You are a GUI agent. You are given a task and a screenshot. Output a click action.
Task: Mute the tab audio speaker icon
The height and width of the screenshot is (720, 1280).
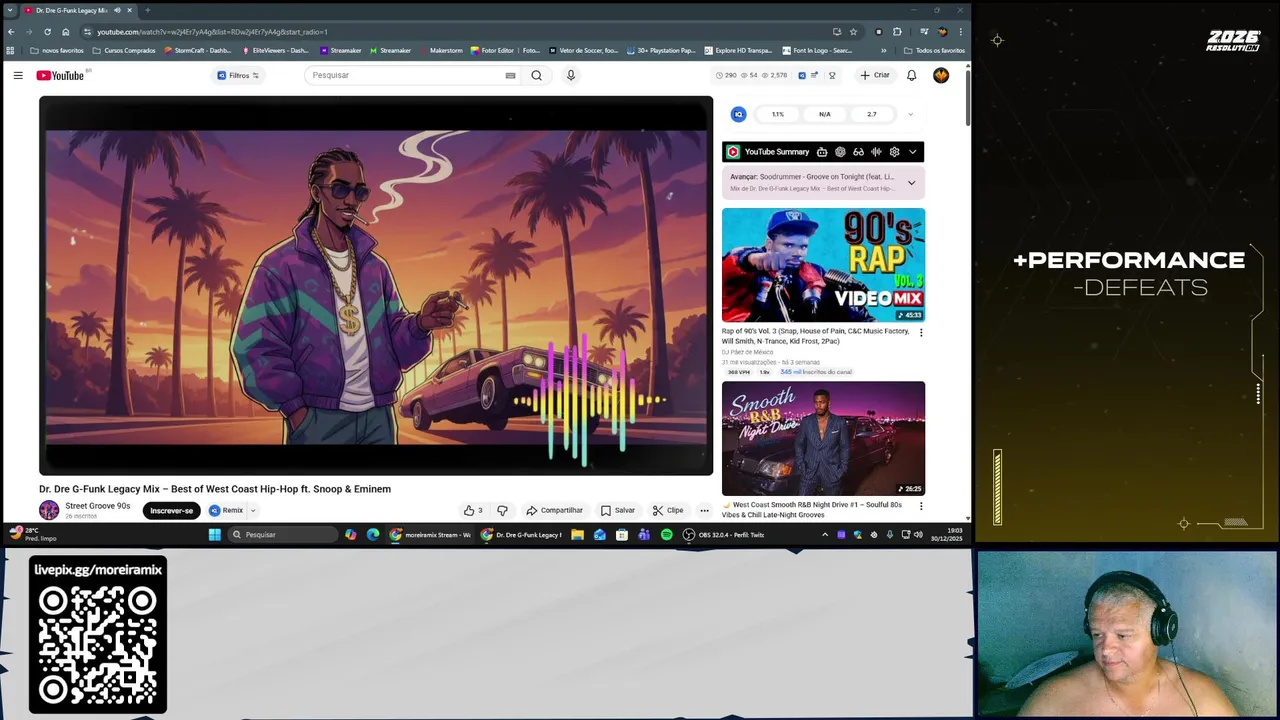(x=117, y=10)
